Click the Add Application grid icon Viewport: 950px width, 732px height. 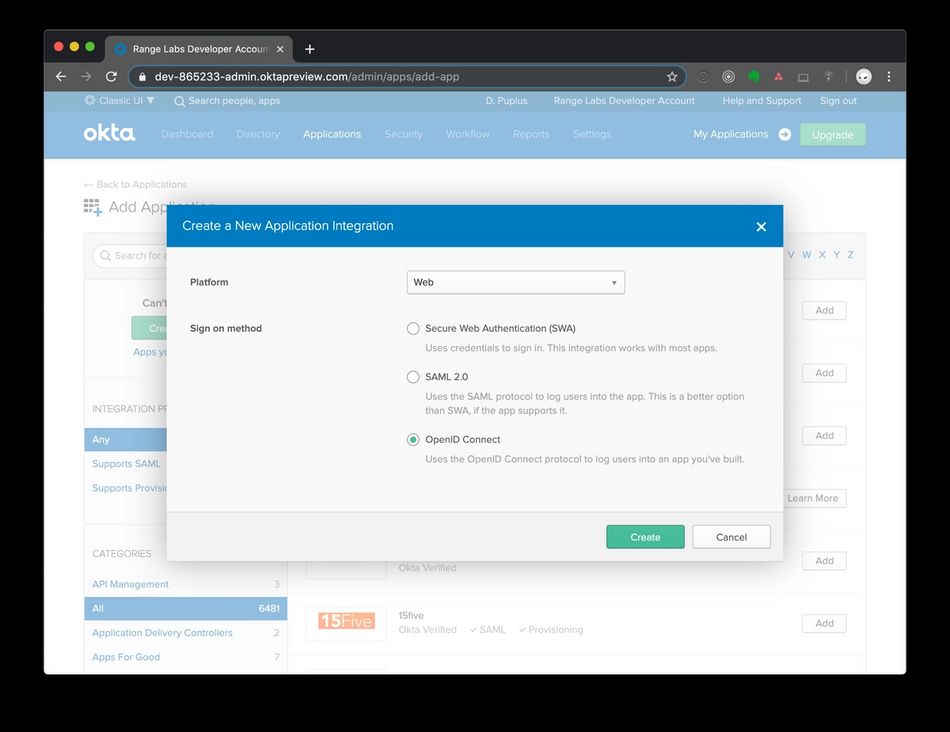pos(92,207)
